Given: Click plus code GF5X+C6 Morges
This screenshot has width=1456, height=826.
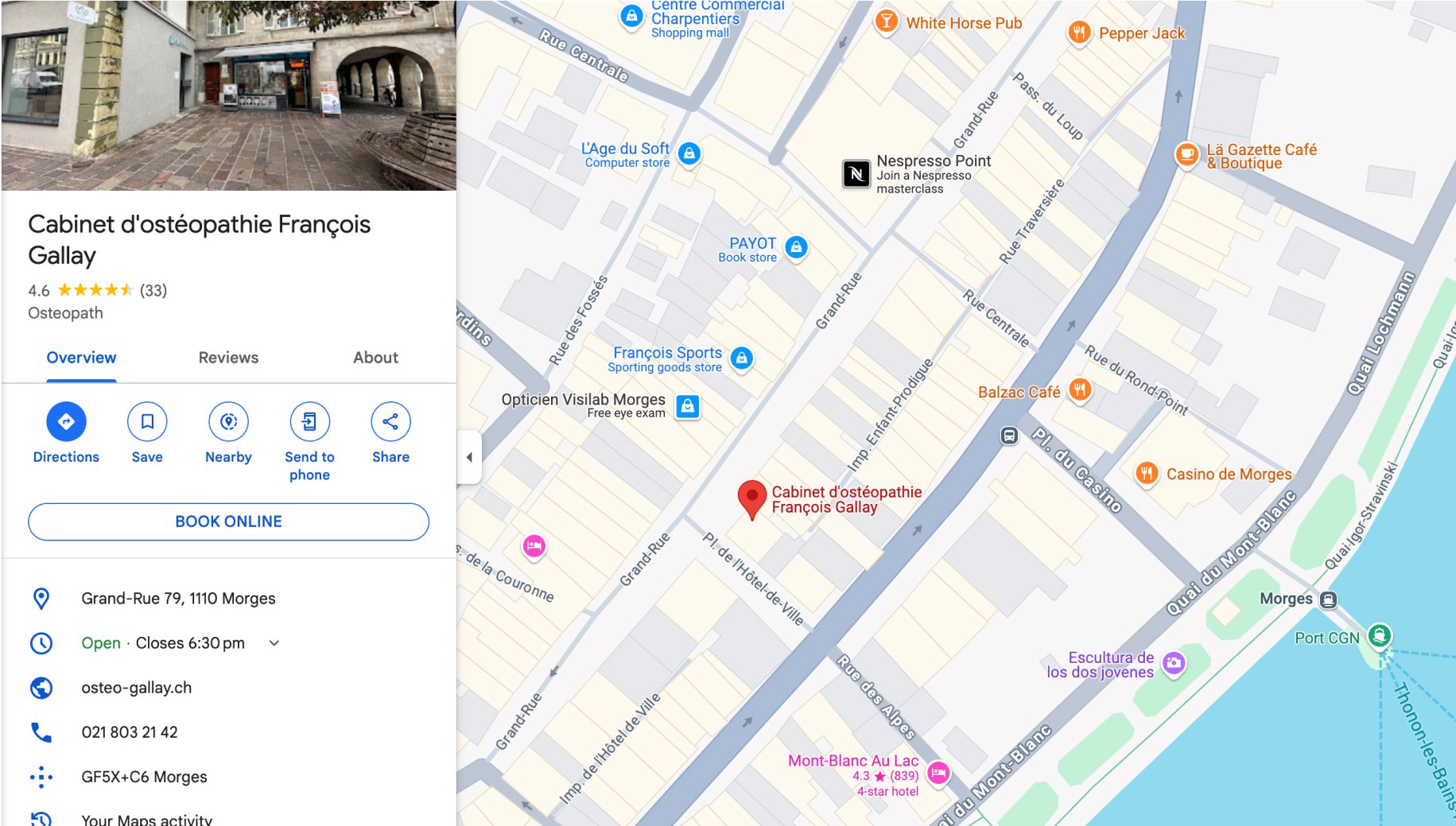Looking at the screenshot, I should click(x=144, y=777).
